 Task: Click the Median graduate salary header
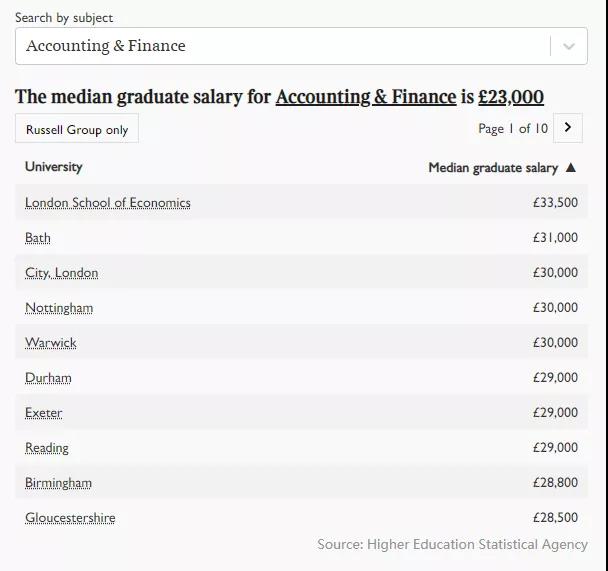[x=493, y=168]
